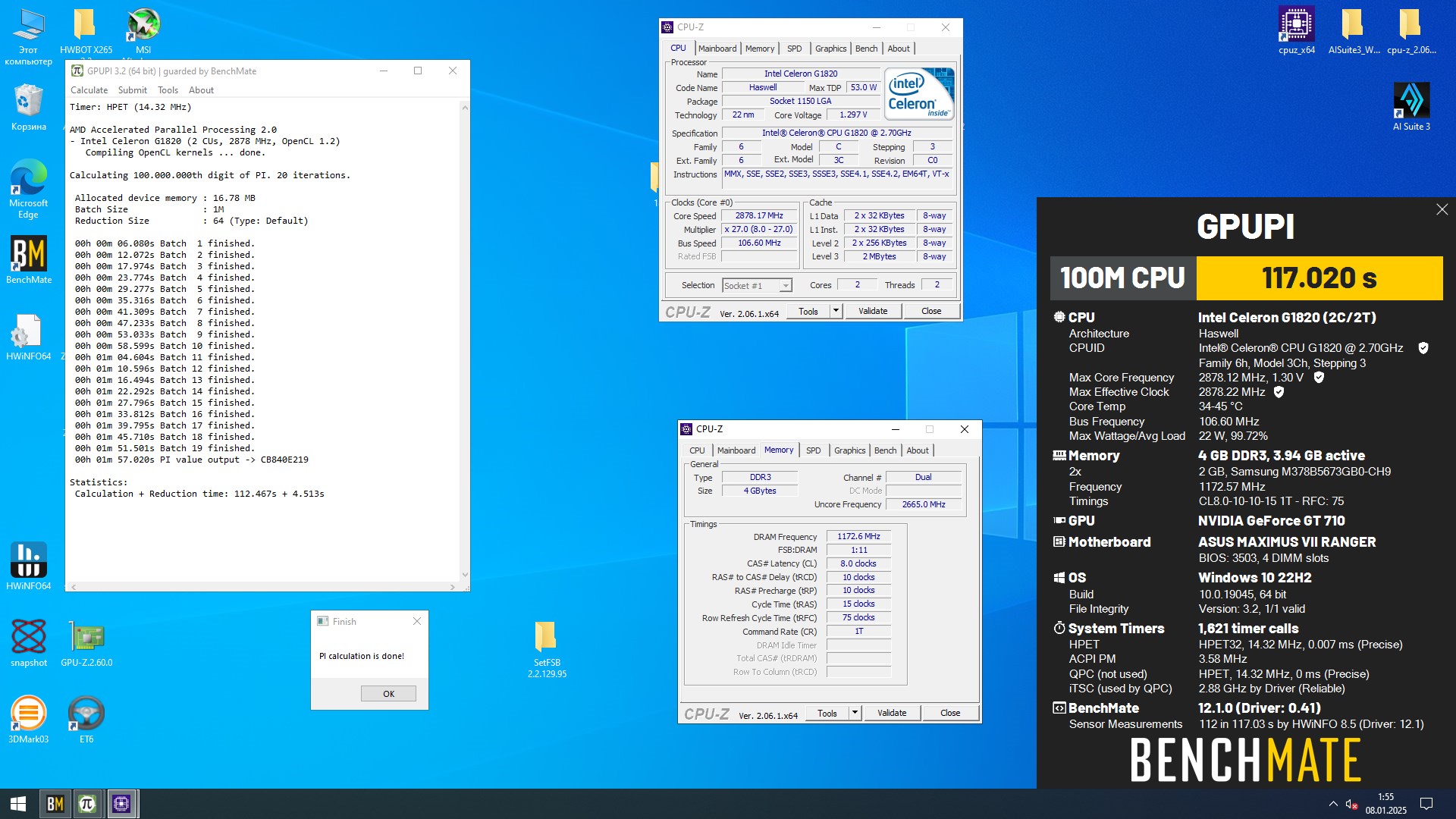
Task: Switch to CPU tab in bottom CPU-Z
Action: (x=697, y=450)
